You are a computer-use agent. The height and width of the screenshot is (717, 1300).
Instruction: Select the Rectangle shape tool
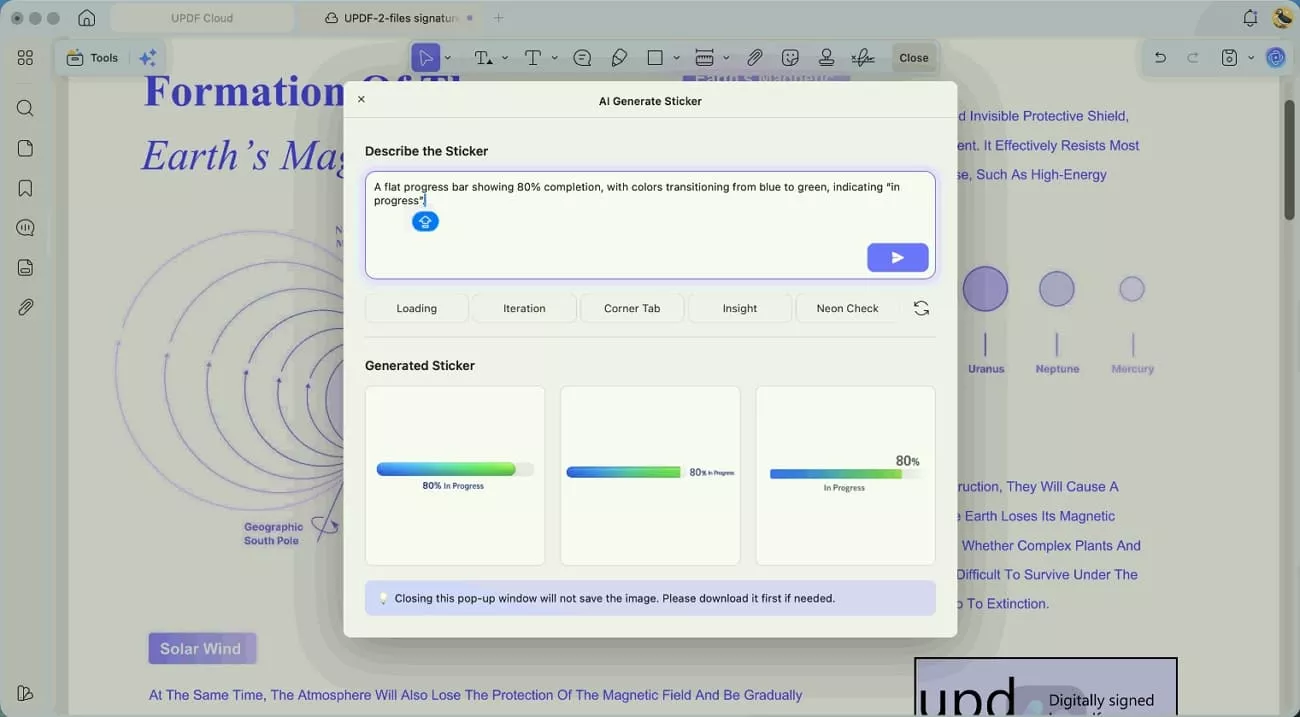tap(656, 57)
